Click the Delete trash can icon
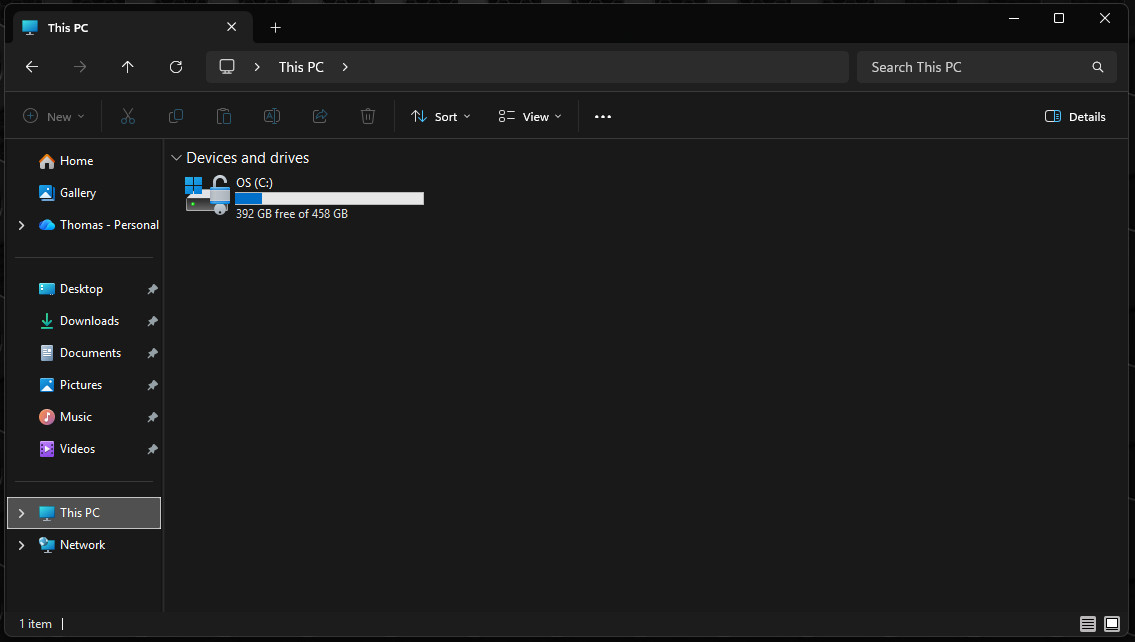 (x=368, y=116)
